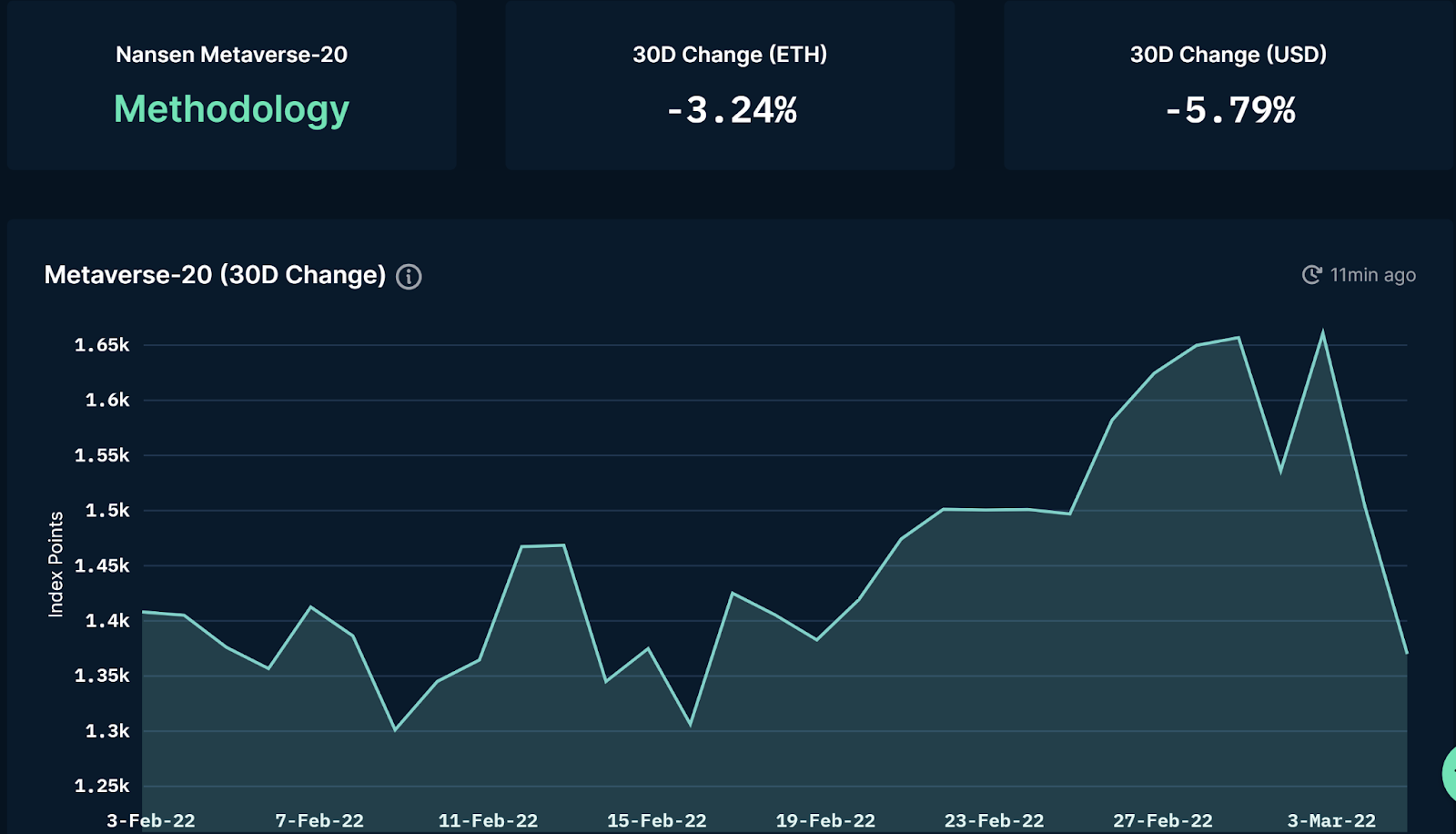Click the info icon beside Metaverse-20 title

point(409,276)
